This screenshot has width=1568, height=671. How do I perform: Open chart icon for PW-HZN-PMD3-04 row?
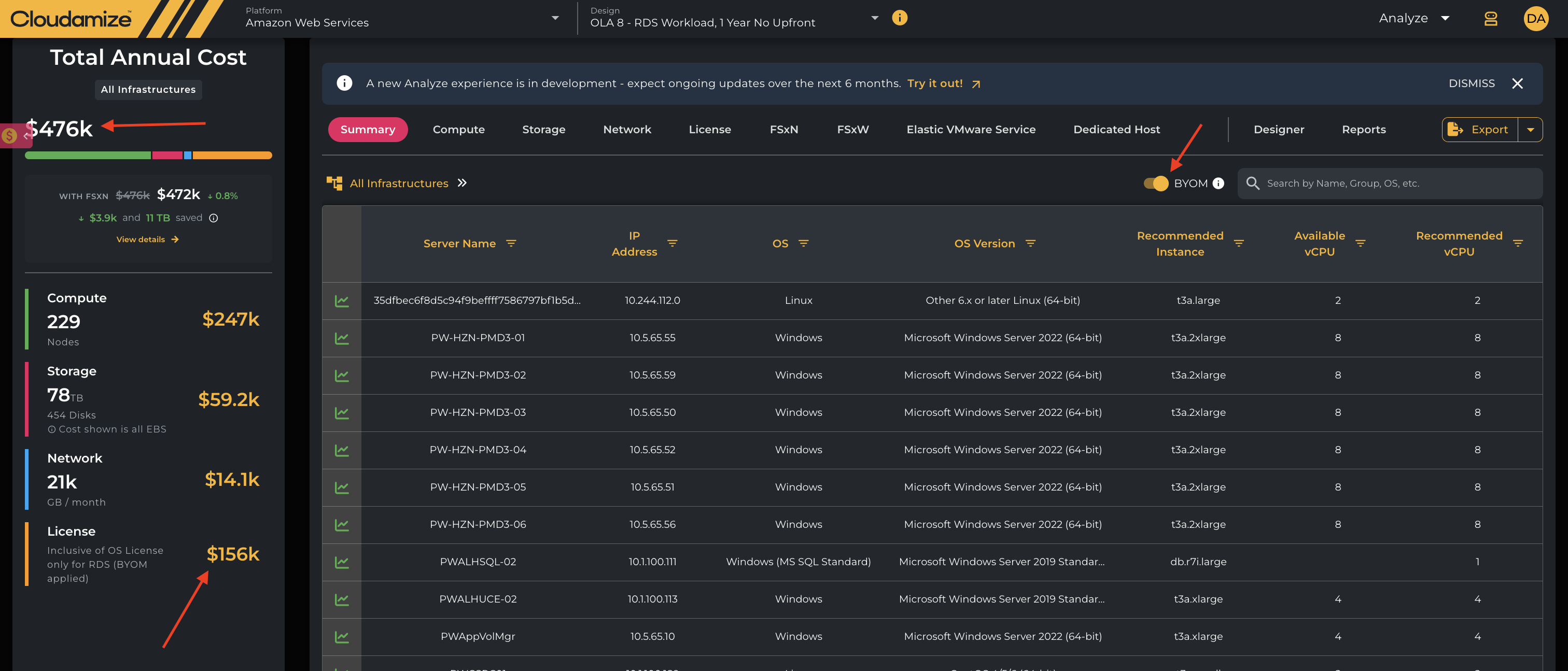342,450
